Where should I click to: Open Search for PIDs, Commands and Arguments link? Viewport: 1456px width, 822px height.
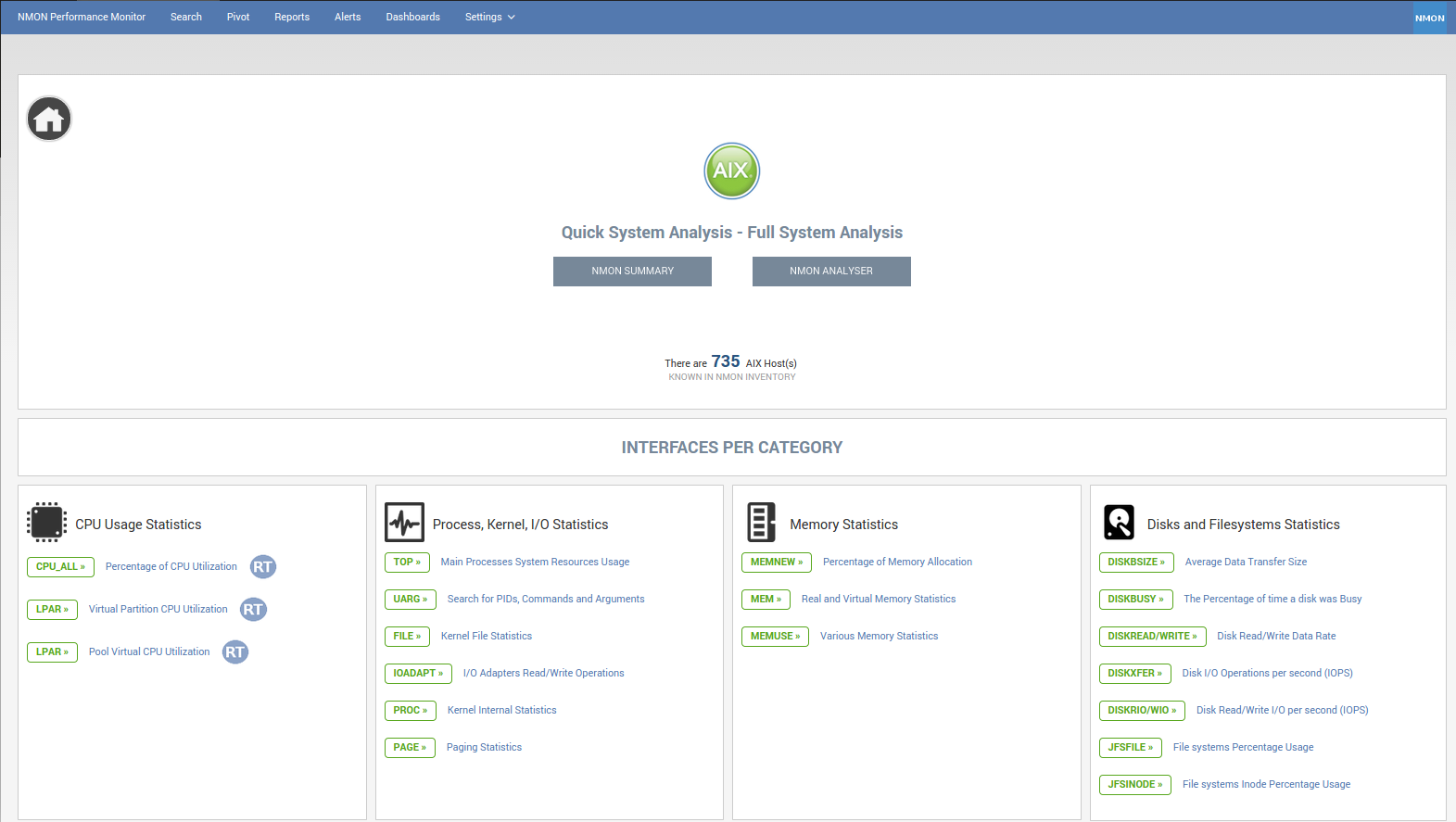coord(546,600)
